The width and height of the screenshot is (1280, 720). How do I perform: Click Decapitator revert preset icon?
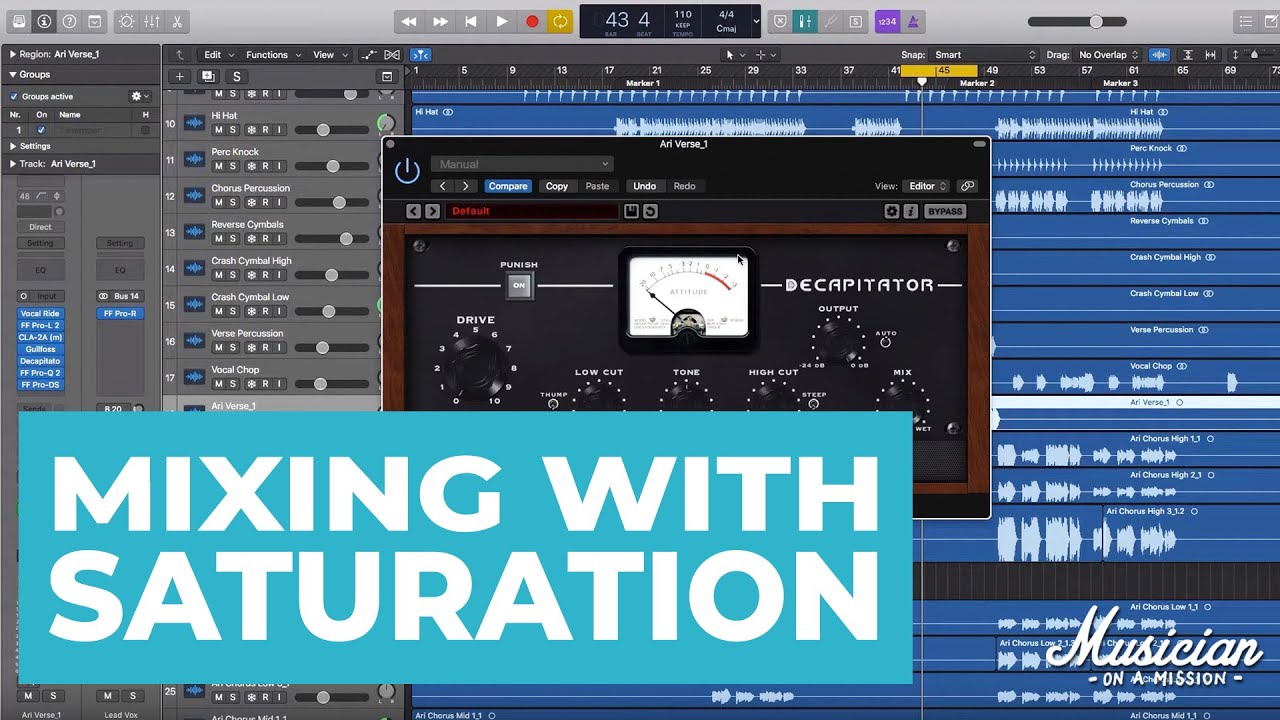coord(650,211)
